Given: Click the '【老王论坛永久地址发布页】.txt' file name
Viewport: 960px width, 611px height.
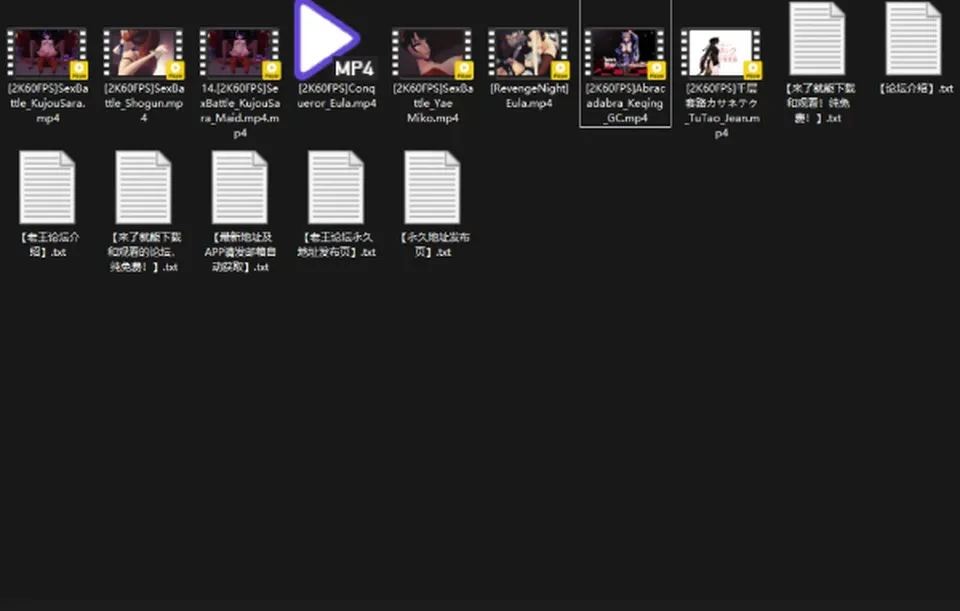Looking at the screenshot, I should click(336, 244).
